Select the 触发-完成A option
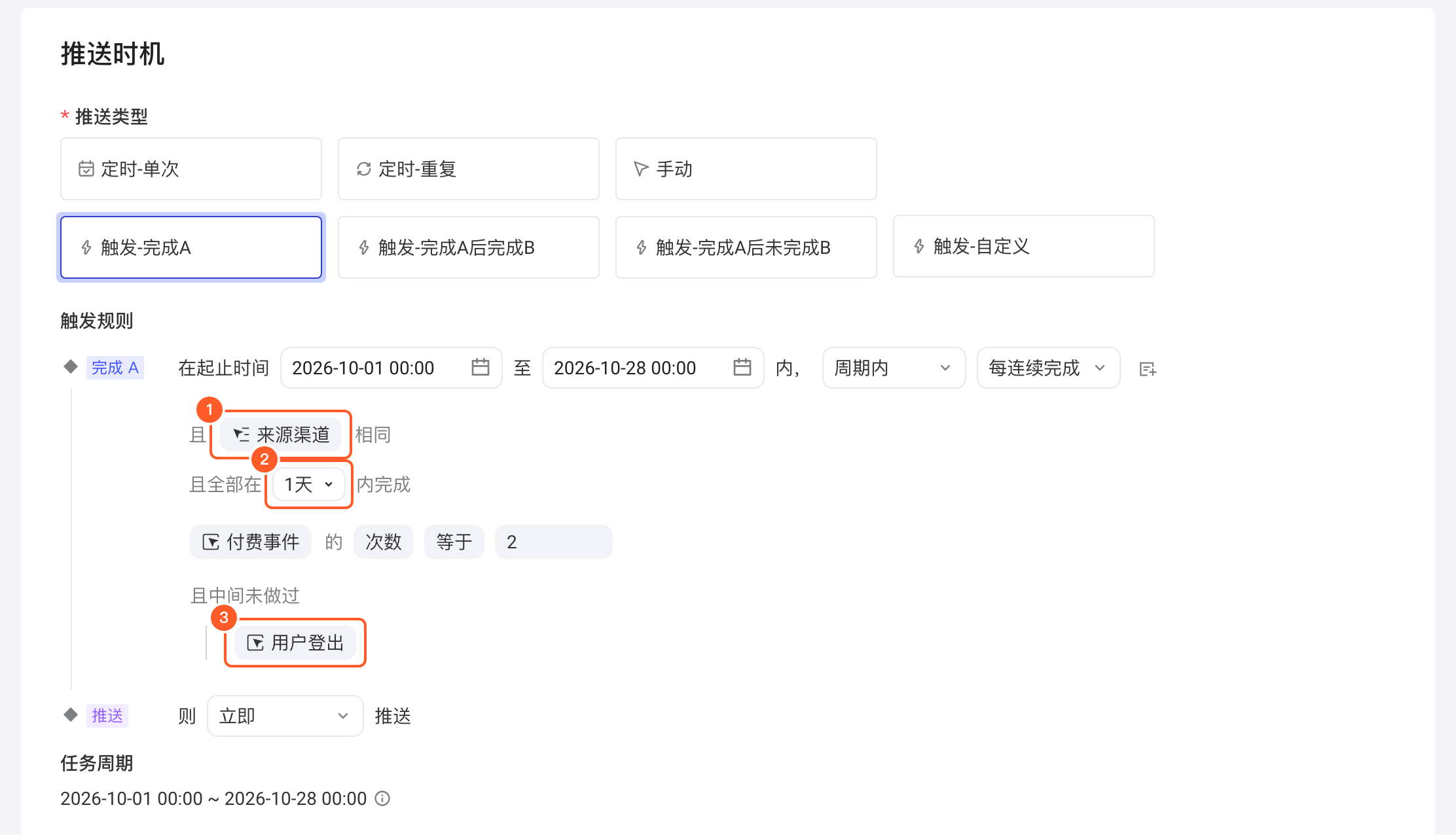Image resolution: width=1456 pixels, height=835 pixels. pos(191,247)
